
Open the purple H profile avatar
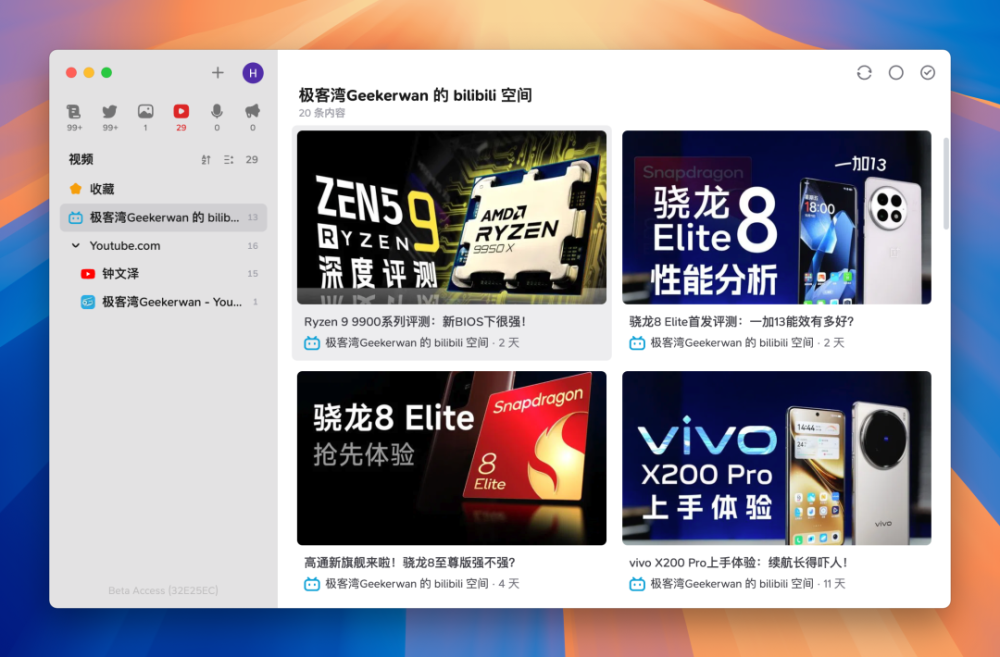point(253,73)
